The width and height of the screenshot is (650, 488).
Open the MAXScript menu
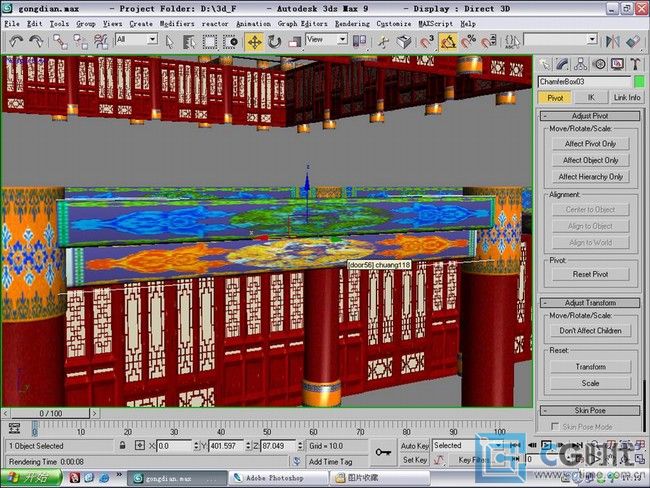[x=435, y=24]
